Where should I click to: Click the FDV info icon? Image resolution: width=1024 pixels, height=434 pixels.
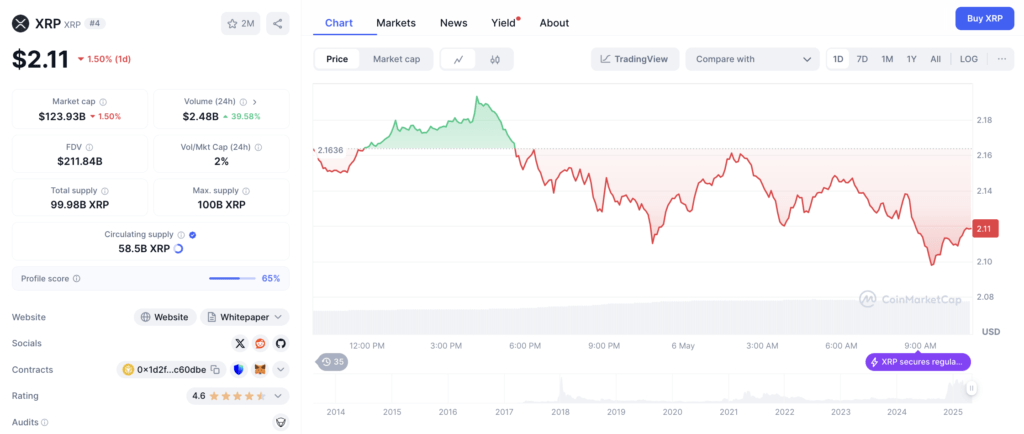tap(89, 147)
